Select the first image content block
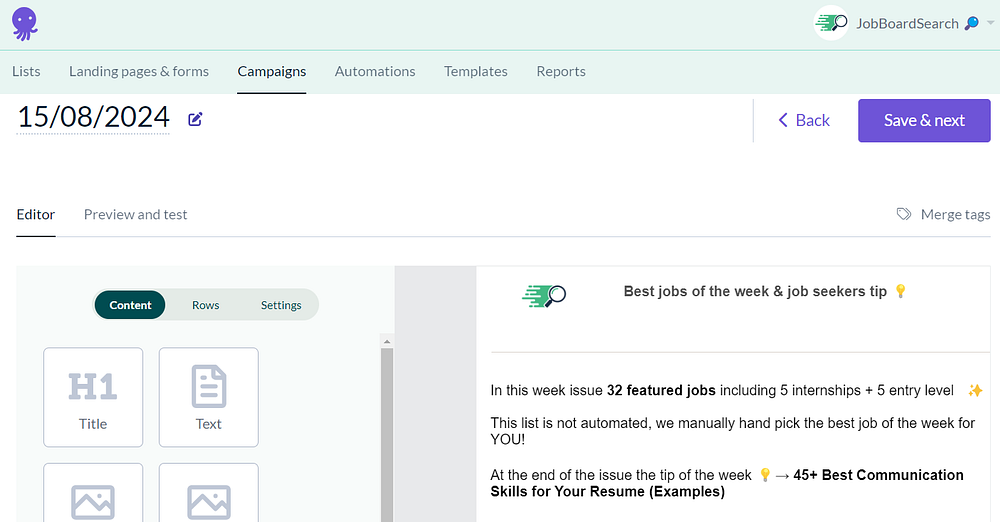 pyautogui.click(x=93, y=493)
